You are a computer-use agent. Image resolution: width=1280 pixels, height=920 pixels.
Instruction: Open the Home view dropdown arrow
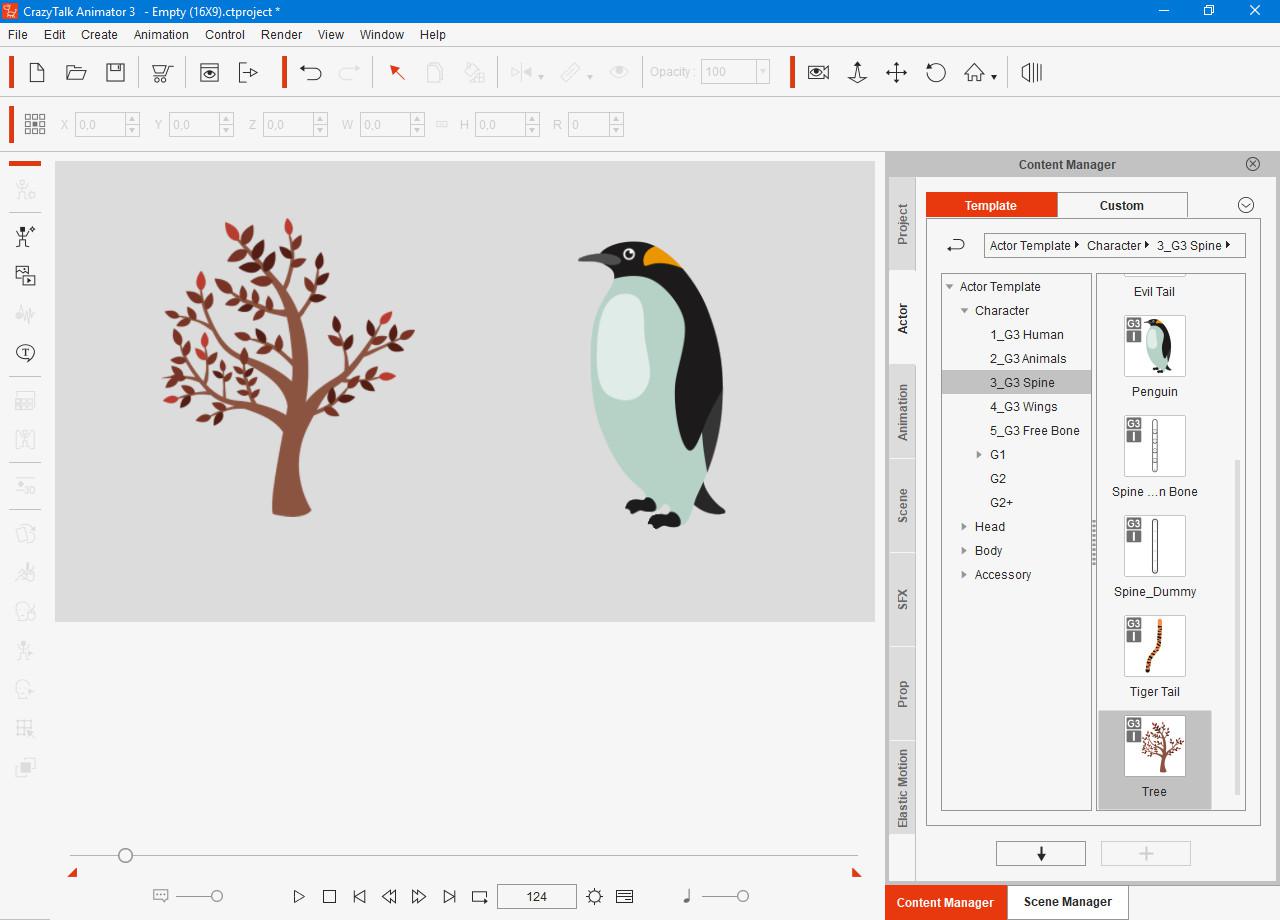[x=993, y=76]
